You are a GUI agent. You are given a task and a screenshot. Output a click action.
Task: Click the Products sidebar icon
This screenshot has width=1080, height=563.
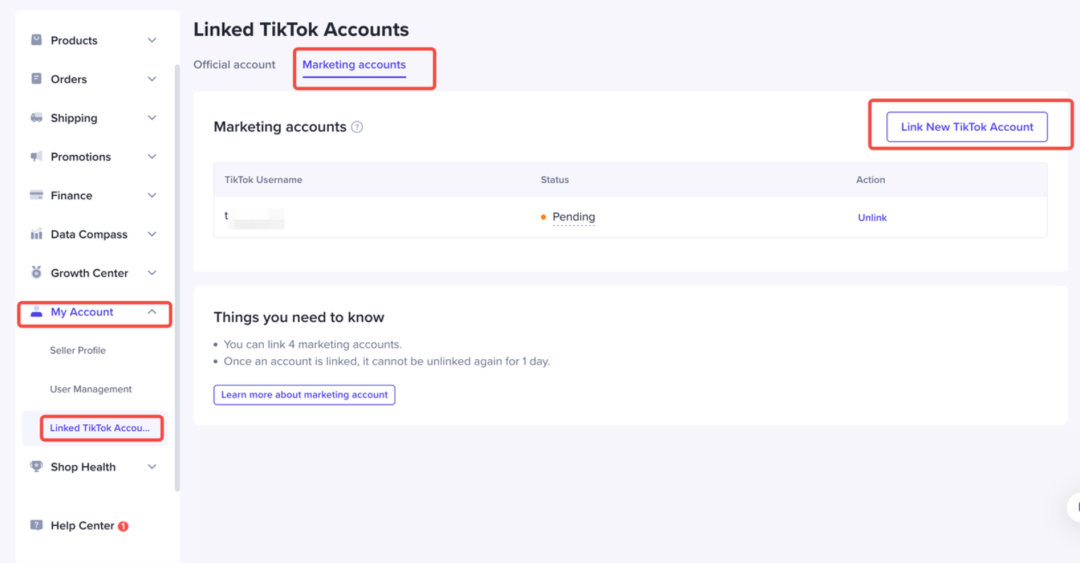pyautogui.click(x=37, y=40)
